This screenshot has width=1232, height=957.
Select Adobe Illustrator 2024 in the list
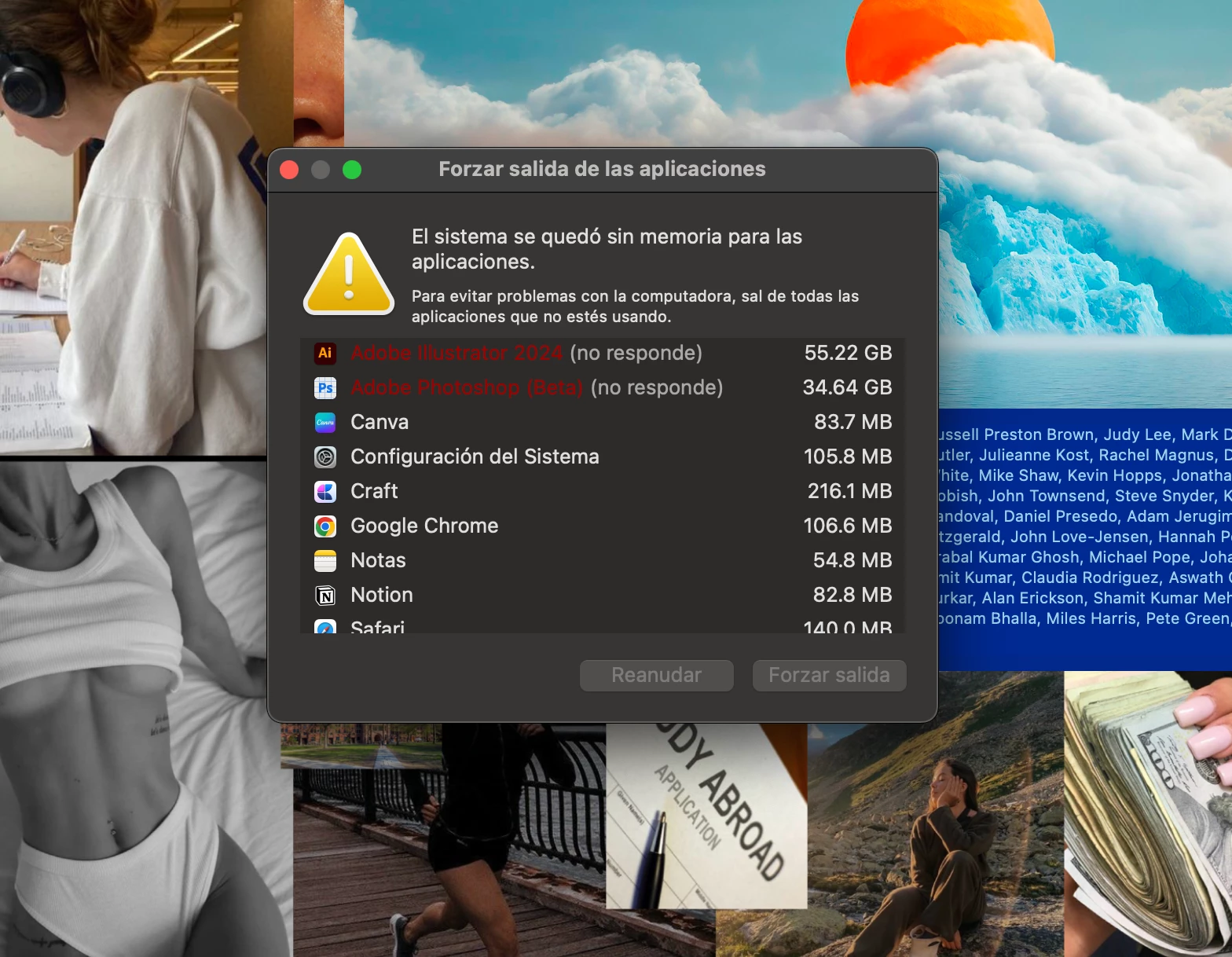[603, 353]
